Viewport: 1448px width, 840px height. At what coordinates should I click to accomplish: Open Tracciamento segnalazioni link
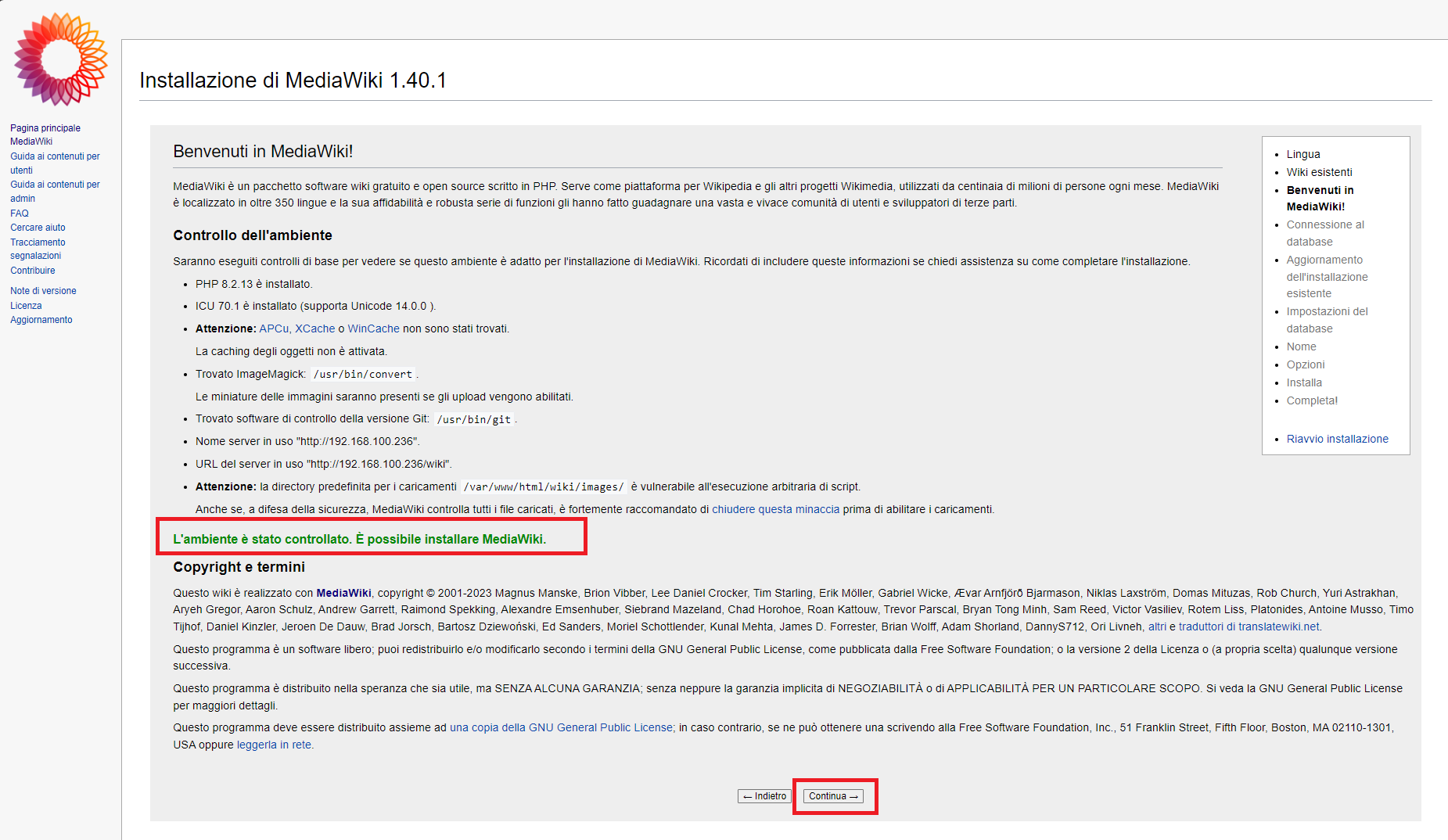[38, 249]
